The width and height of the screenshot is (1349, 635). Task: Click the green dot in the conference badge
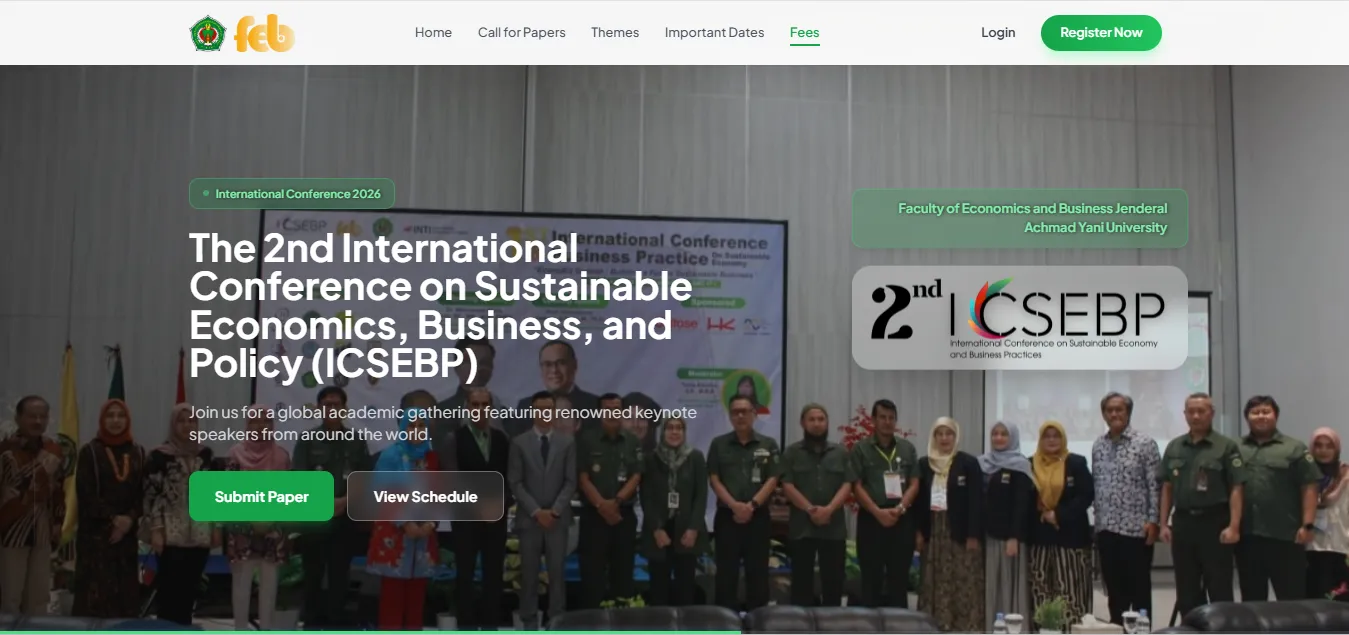click(x=206, y=193)
